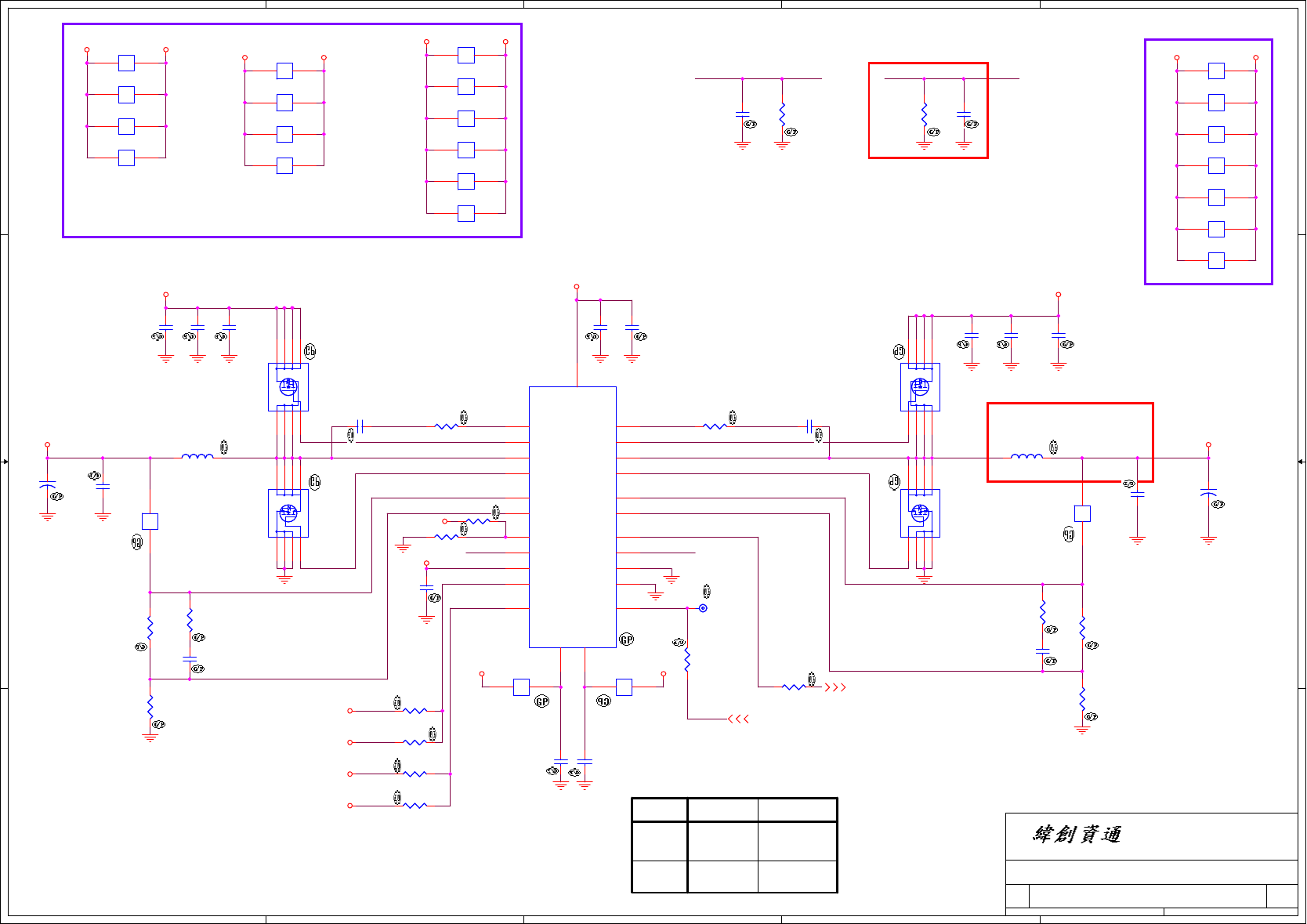This screenshot has width=1307, height=924.
Task: Select top box of six-box column in left purple frame
Action: point(466,55)
